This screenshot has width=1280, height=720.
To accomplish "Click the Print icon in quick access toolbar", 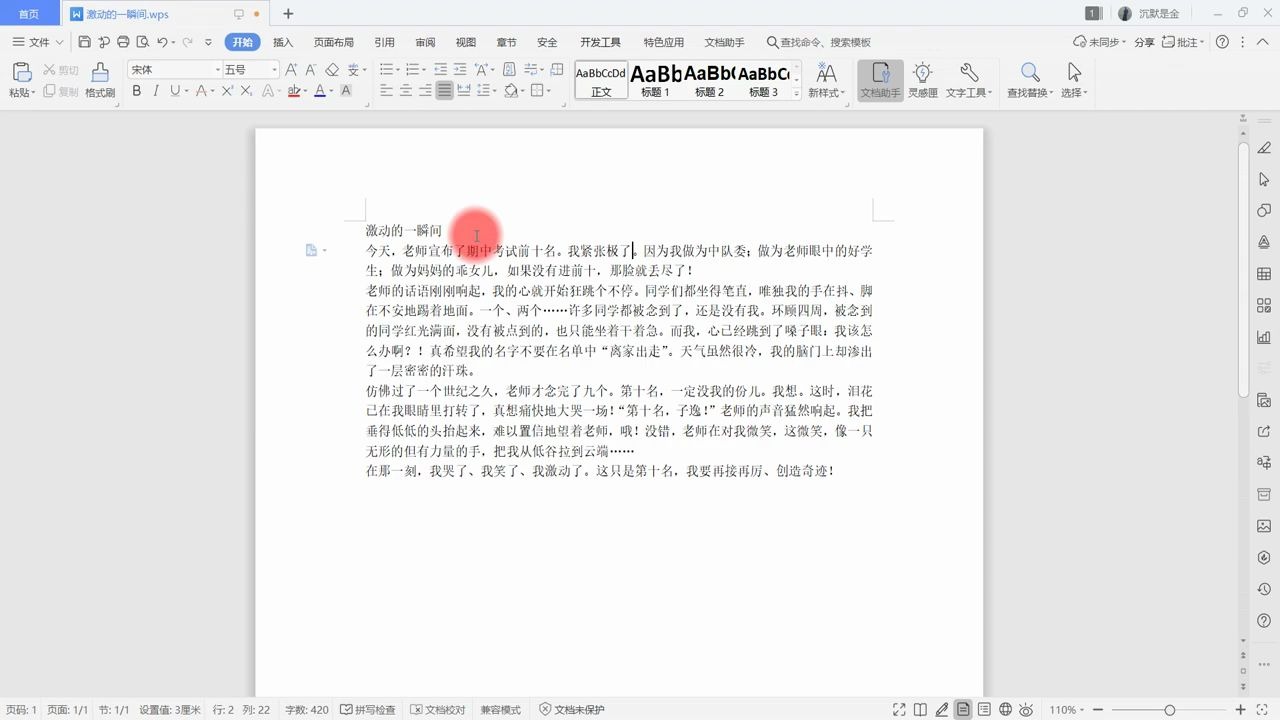I will click(x=123, y=42).
